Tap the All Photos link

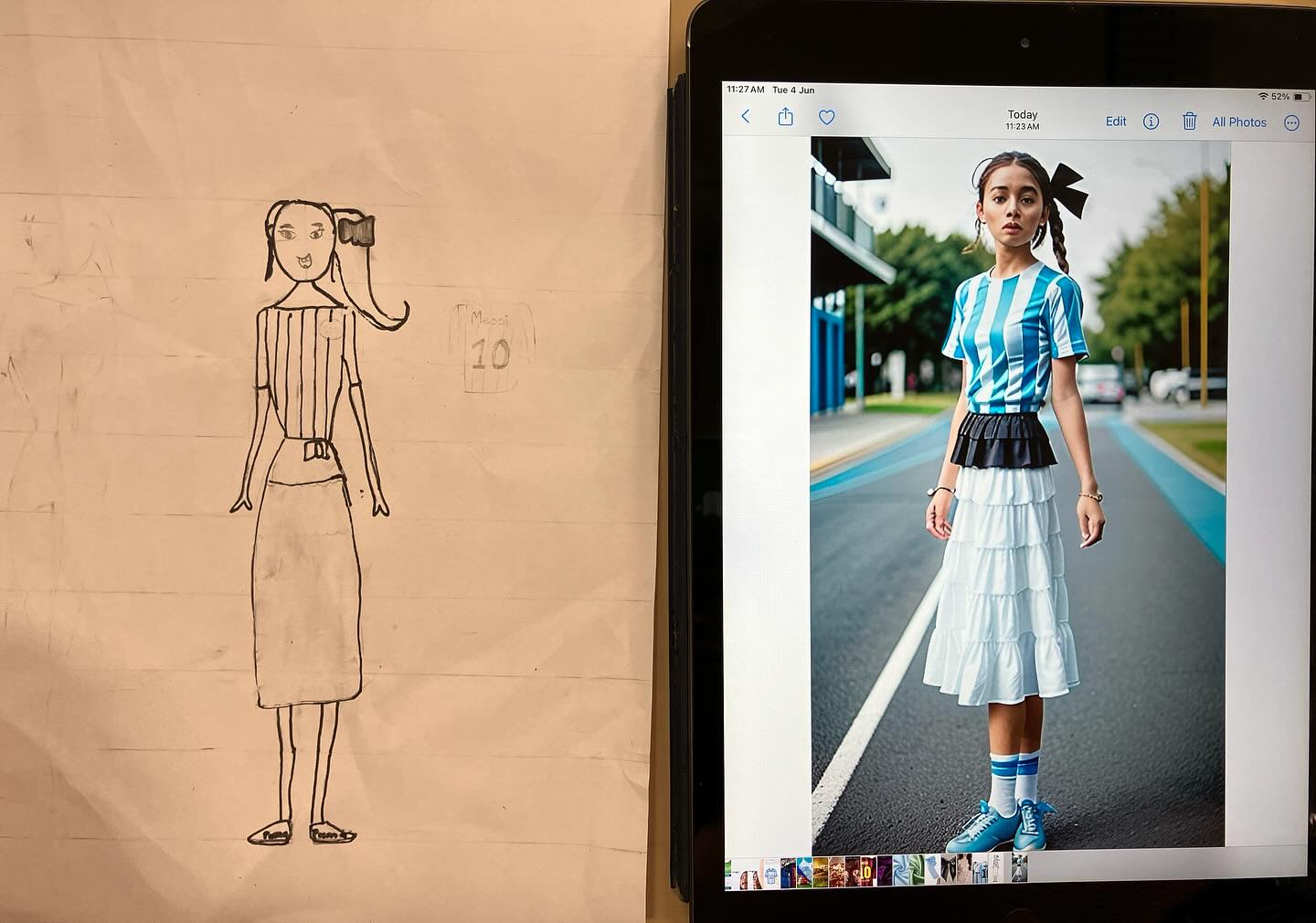click(x=1239, y=122)
